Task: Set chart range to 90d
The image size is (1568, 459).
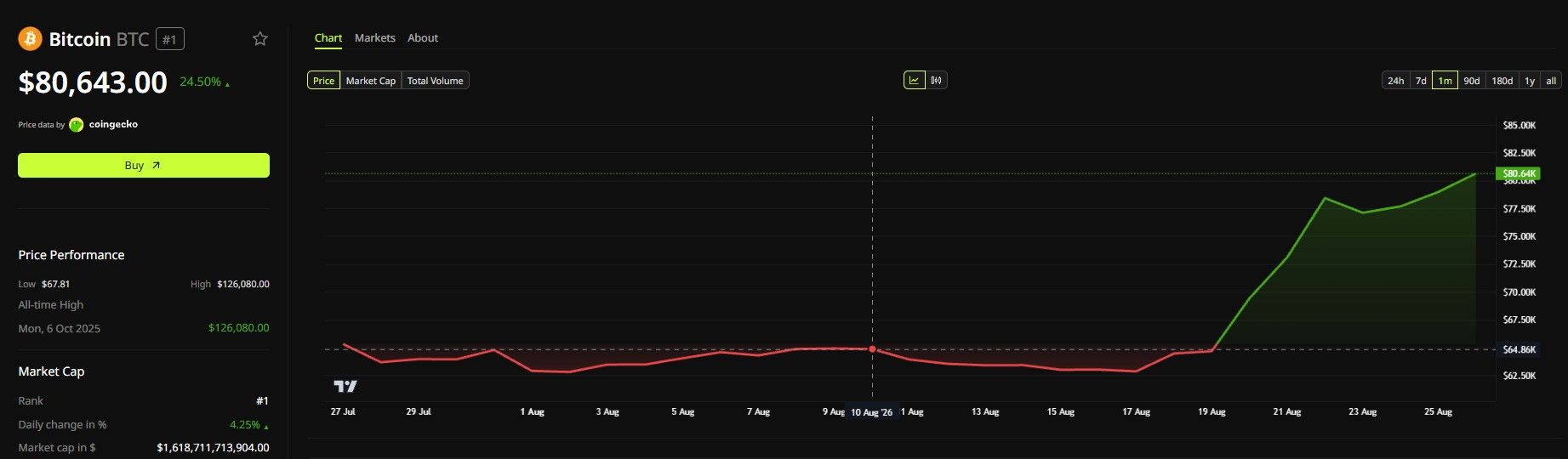Action: [x=1472, y=80]
